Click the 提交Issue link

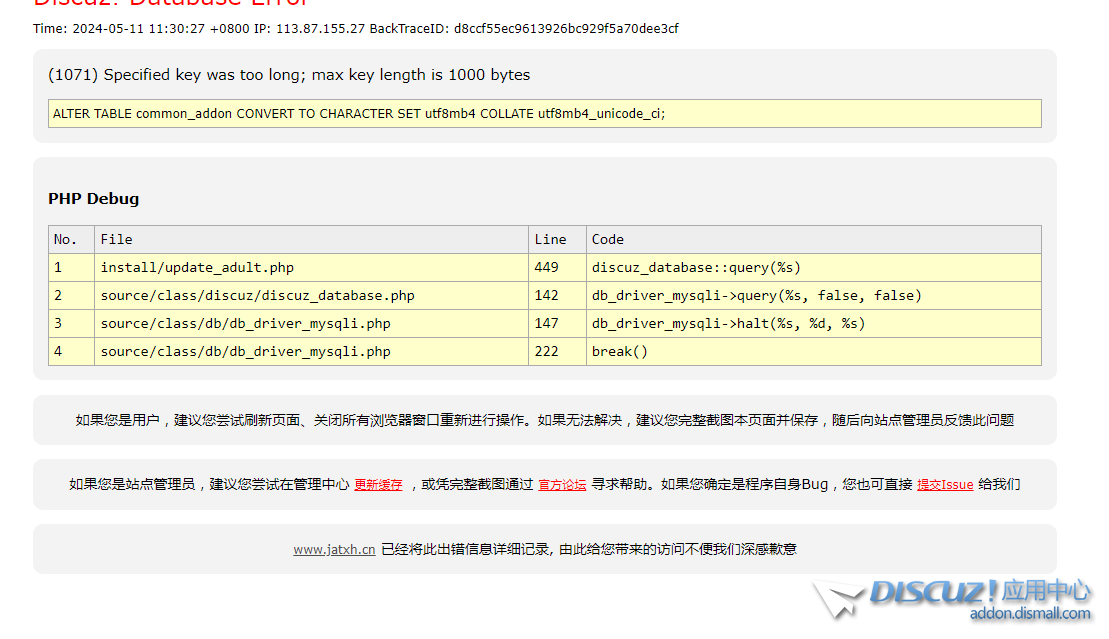(944, 485)
